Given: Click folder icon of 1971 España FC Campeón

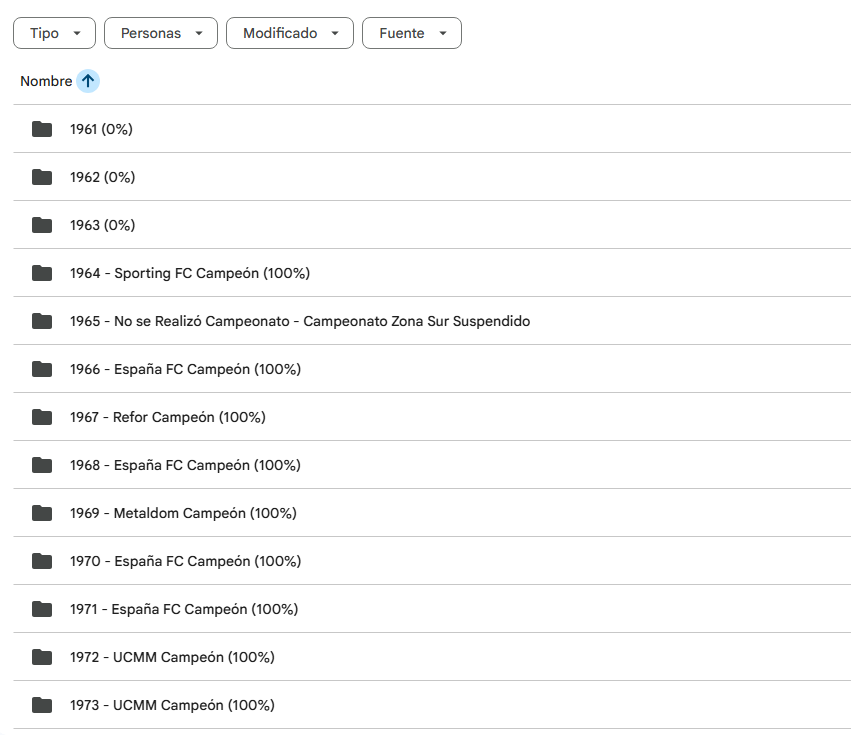Looking at the screenshot, I should tap(42, 609).
